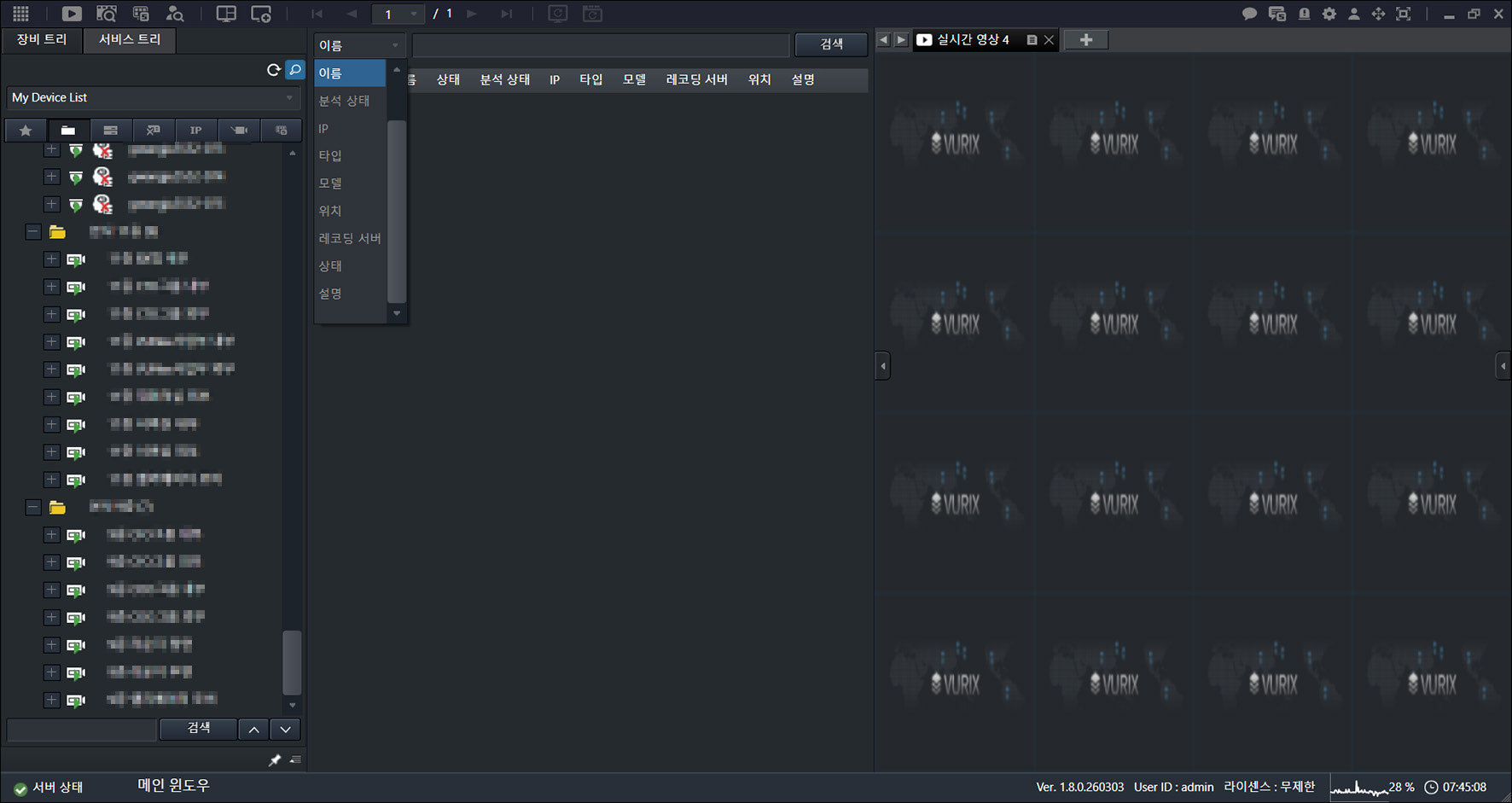Select the disconnected devices filter
The height and width of the screenshot is (803, 1512).
tap(154, 131)
